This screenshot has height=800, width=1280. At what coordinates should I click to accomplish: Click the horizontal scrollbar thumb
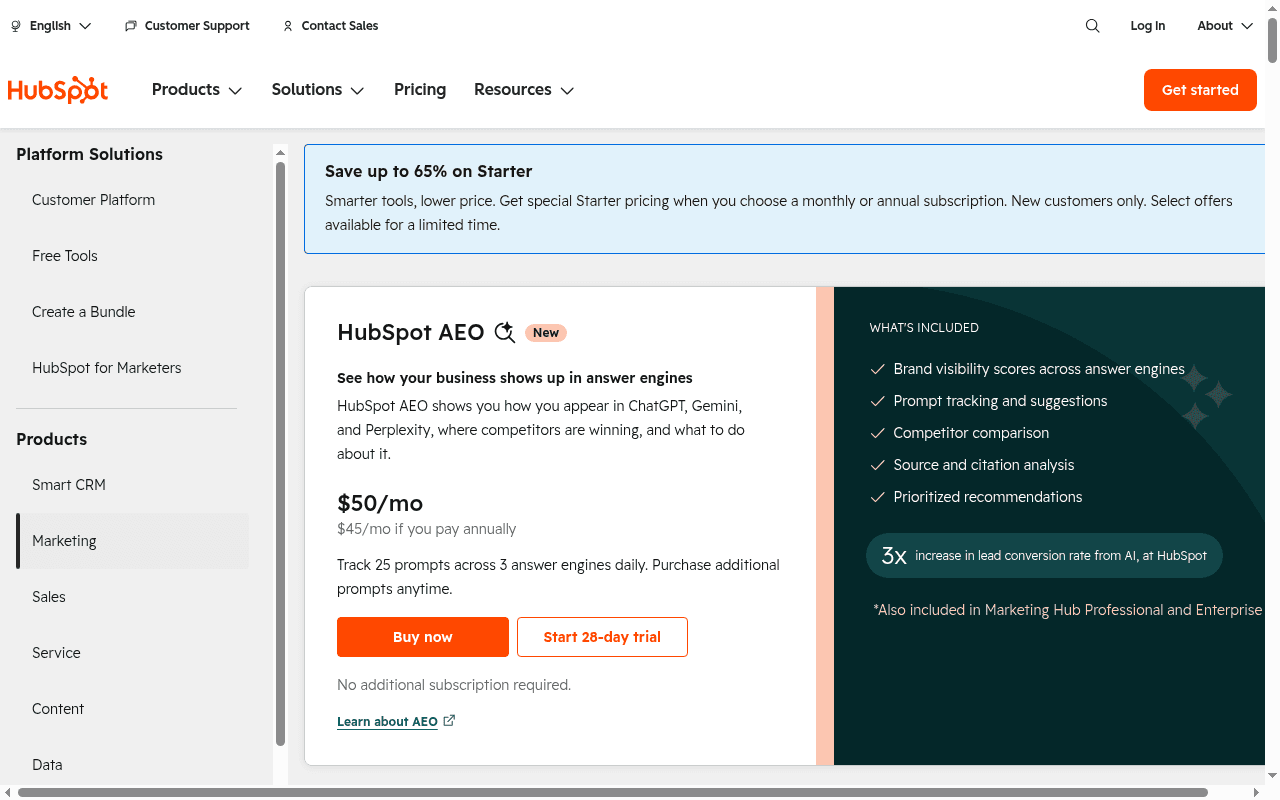point(613,793)
